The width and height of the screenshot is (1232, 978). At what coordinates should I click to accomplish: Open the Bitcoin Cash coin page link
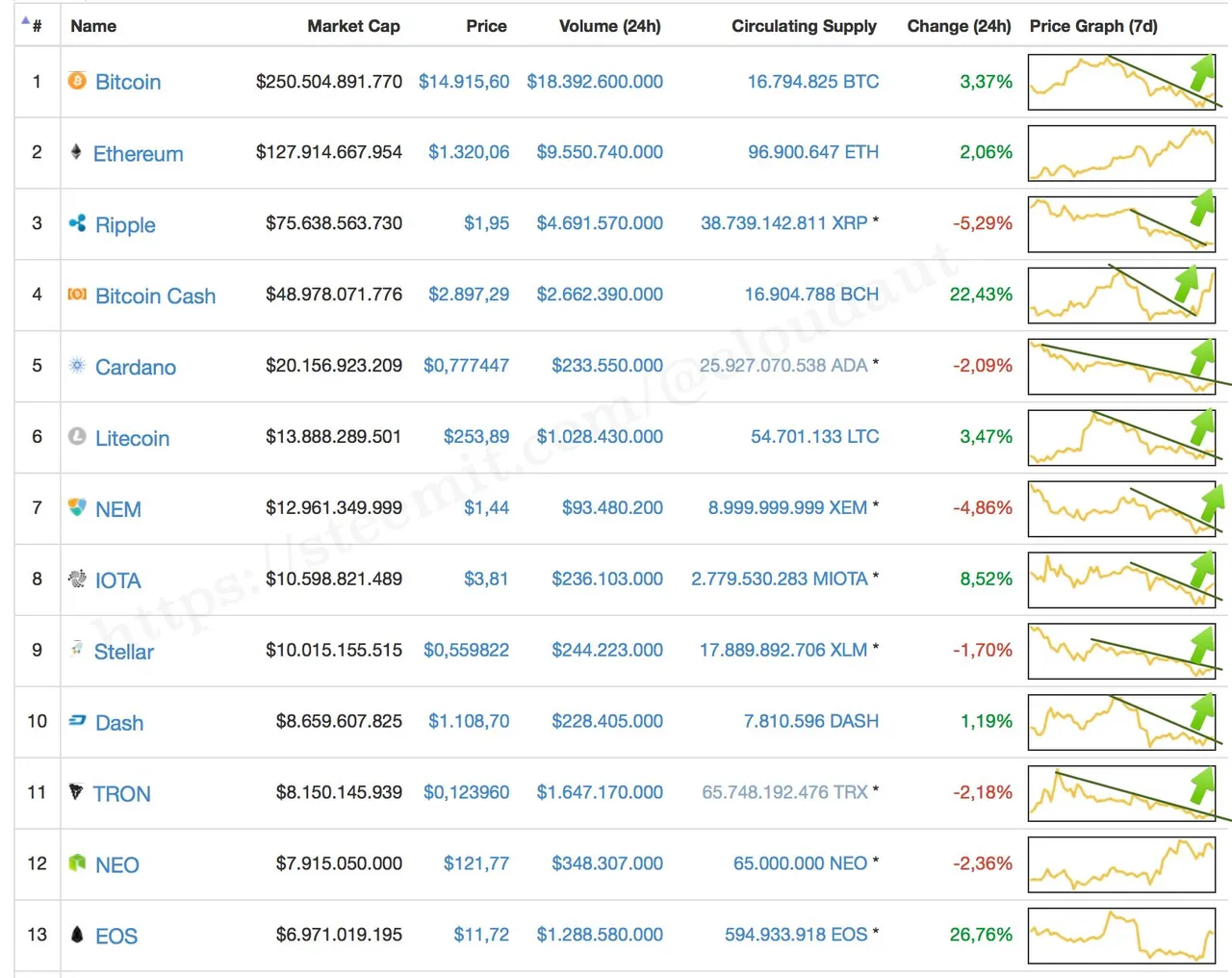pyautogui.click(x=155, y=296)
